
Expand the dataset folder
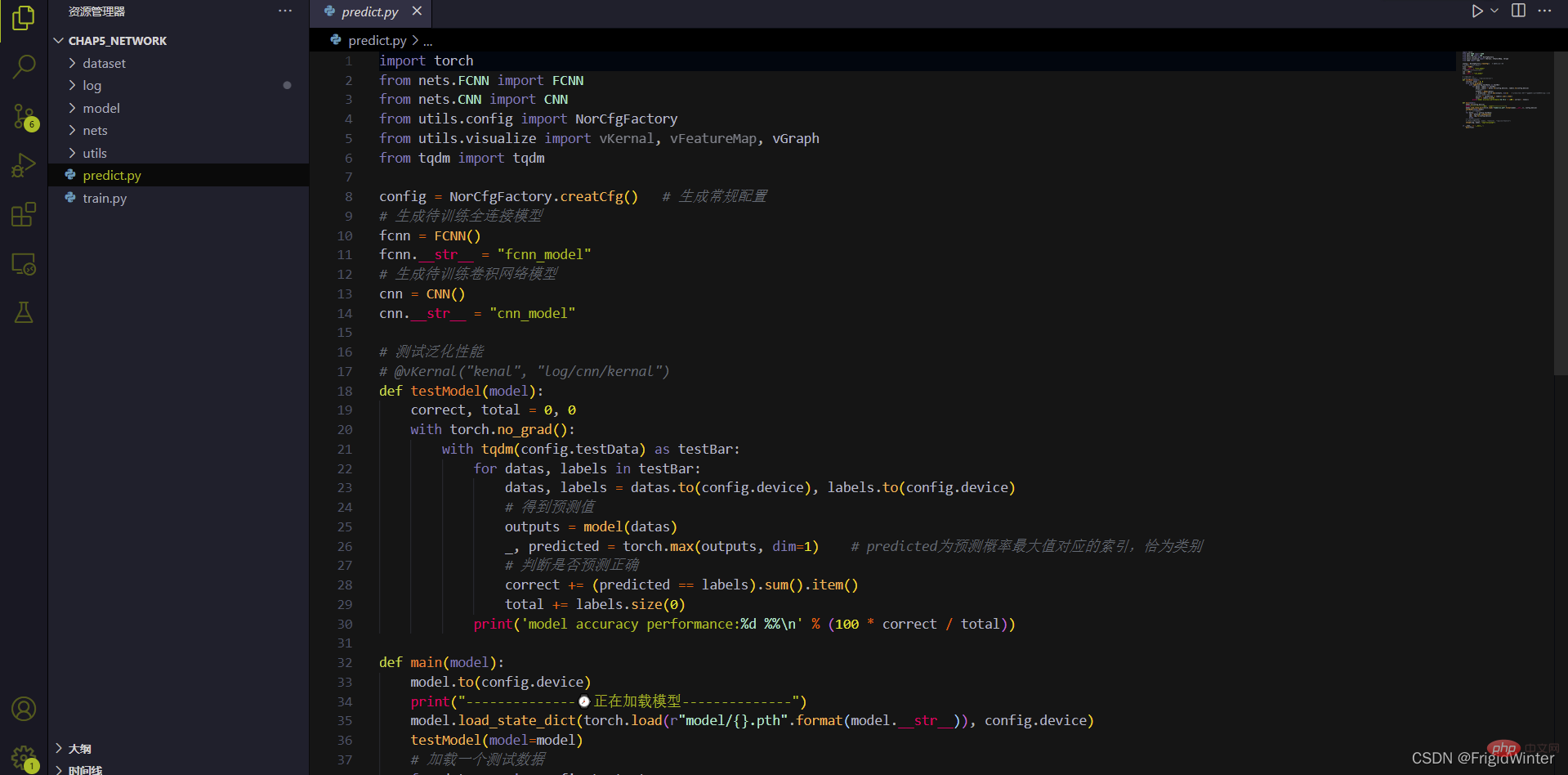(104, 63)
